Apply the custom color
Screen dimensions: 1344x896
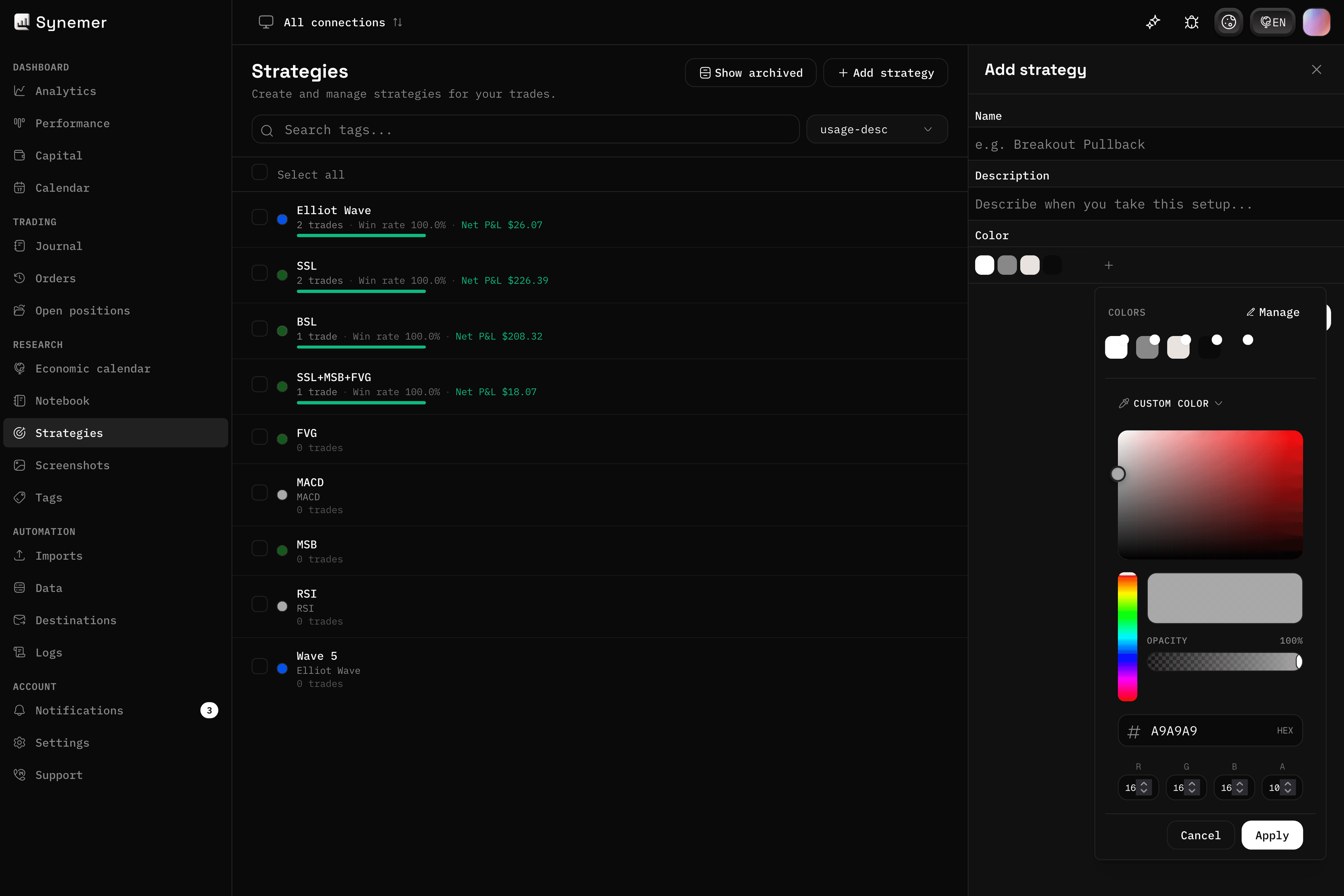coord(1272,835)
